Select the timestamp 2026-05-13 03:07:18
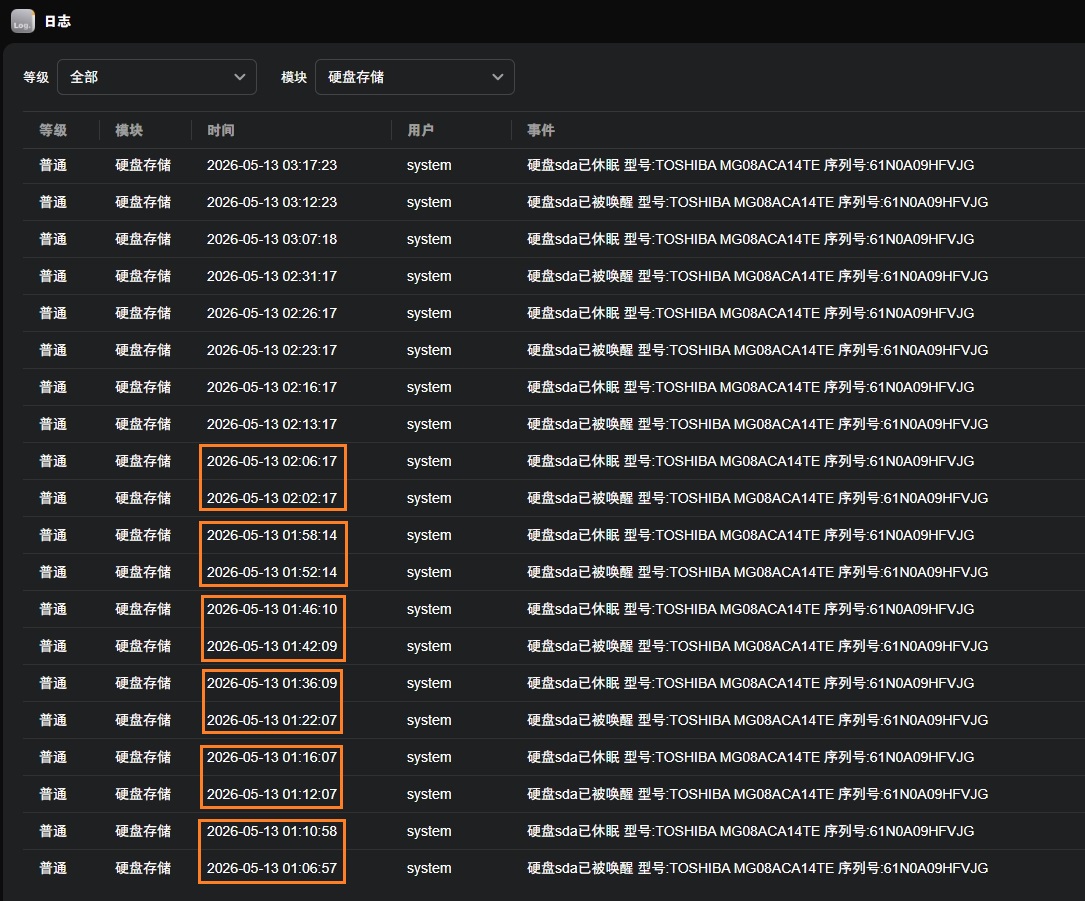 (272, 239)
